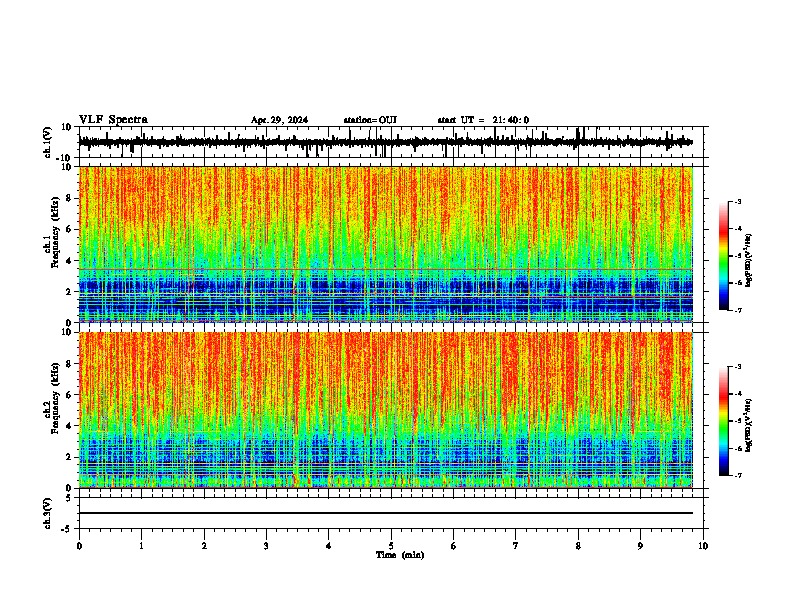Click the ch.1 color scale log(PSD) unit label

[x=748, y=261]
